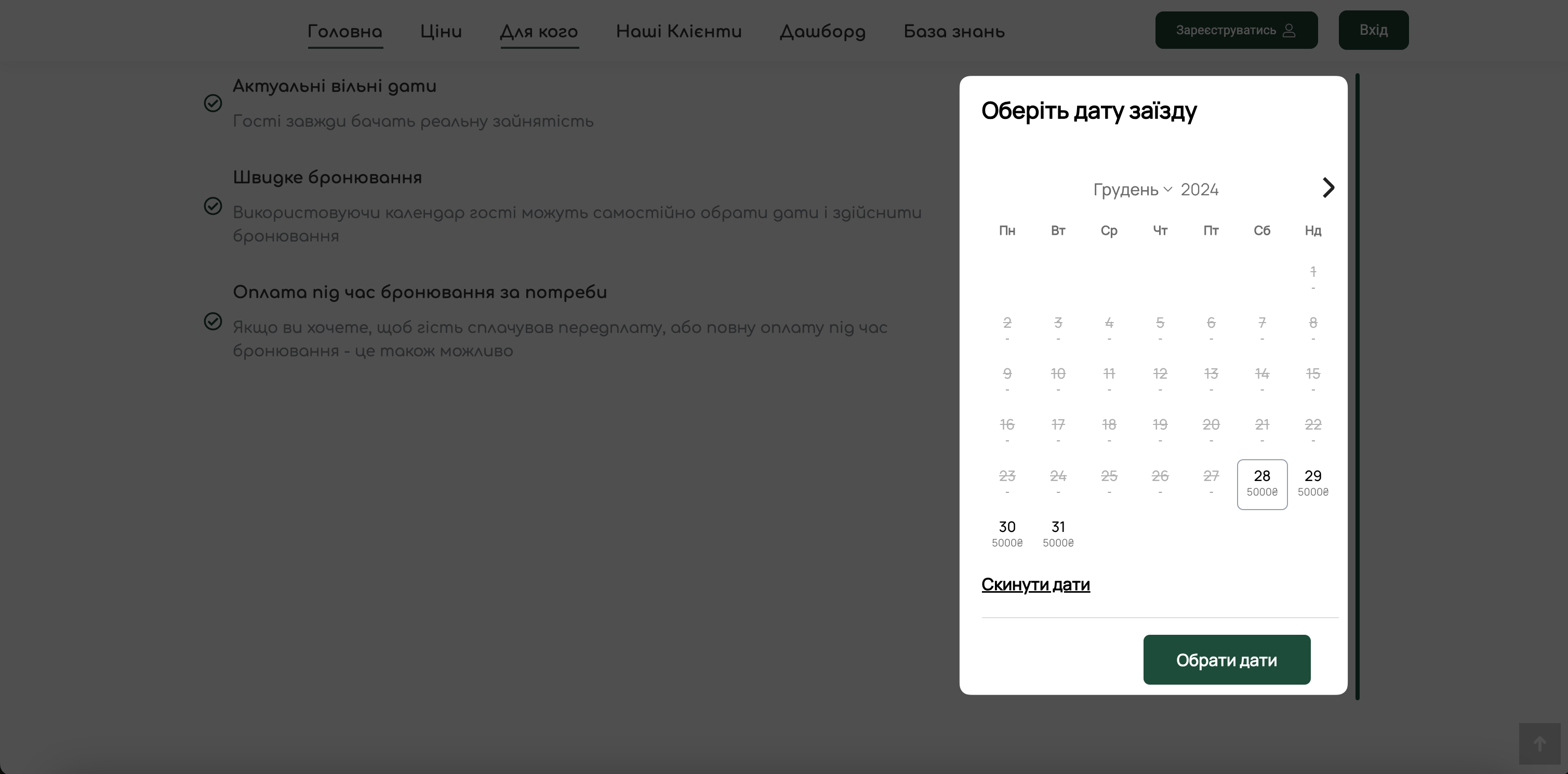Open the Наші Клієнти menu item

coord(679,31)
